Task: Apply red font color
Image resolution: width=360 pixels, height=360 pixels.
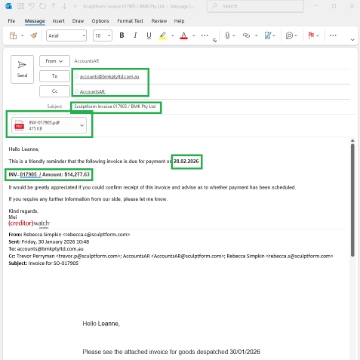Action: [184, 36]
